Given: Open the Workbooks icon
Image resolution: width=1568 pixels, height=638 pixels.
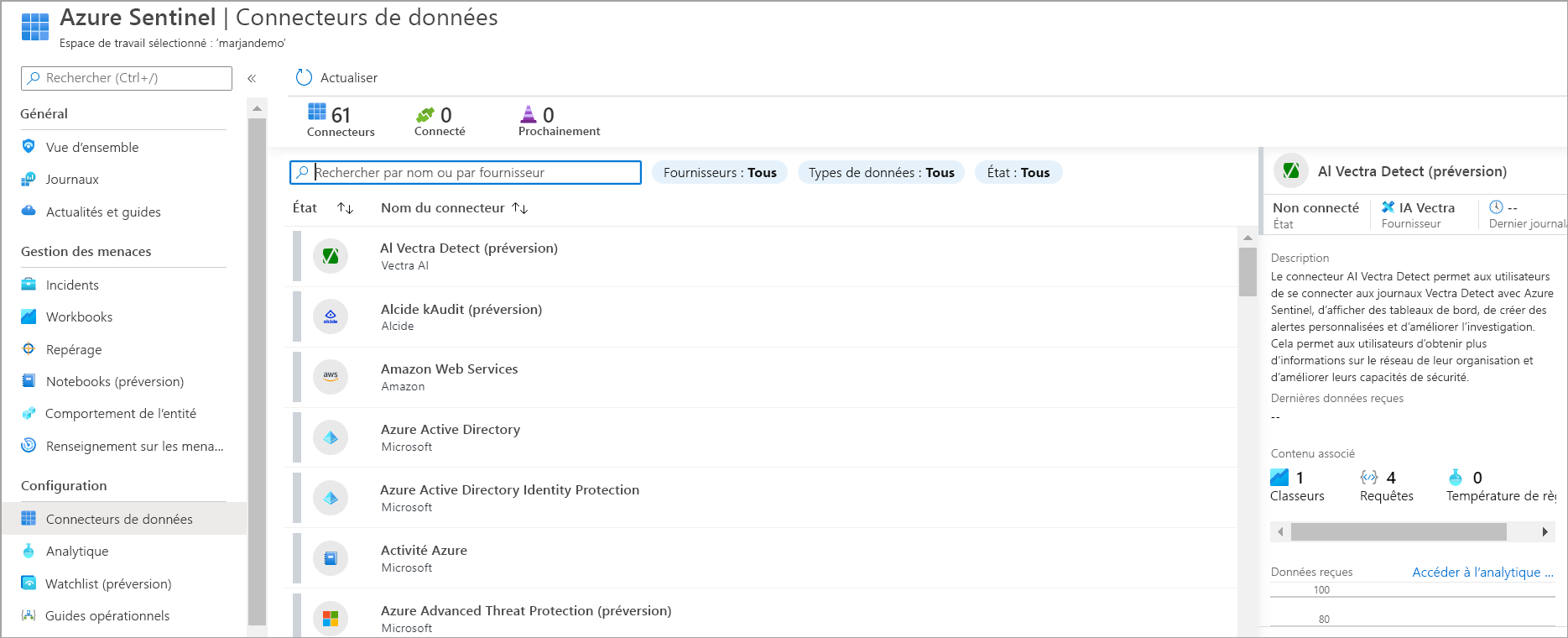Looking at the screenshot, I should (29, 316).
